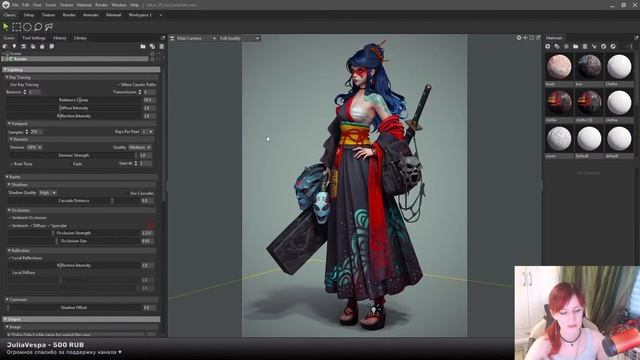Adjust the Shadow Offset slider
The width and height of the screenshot is (640, 360).
pyautogui.click(x=73, y=308)
